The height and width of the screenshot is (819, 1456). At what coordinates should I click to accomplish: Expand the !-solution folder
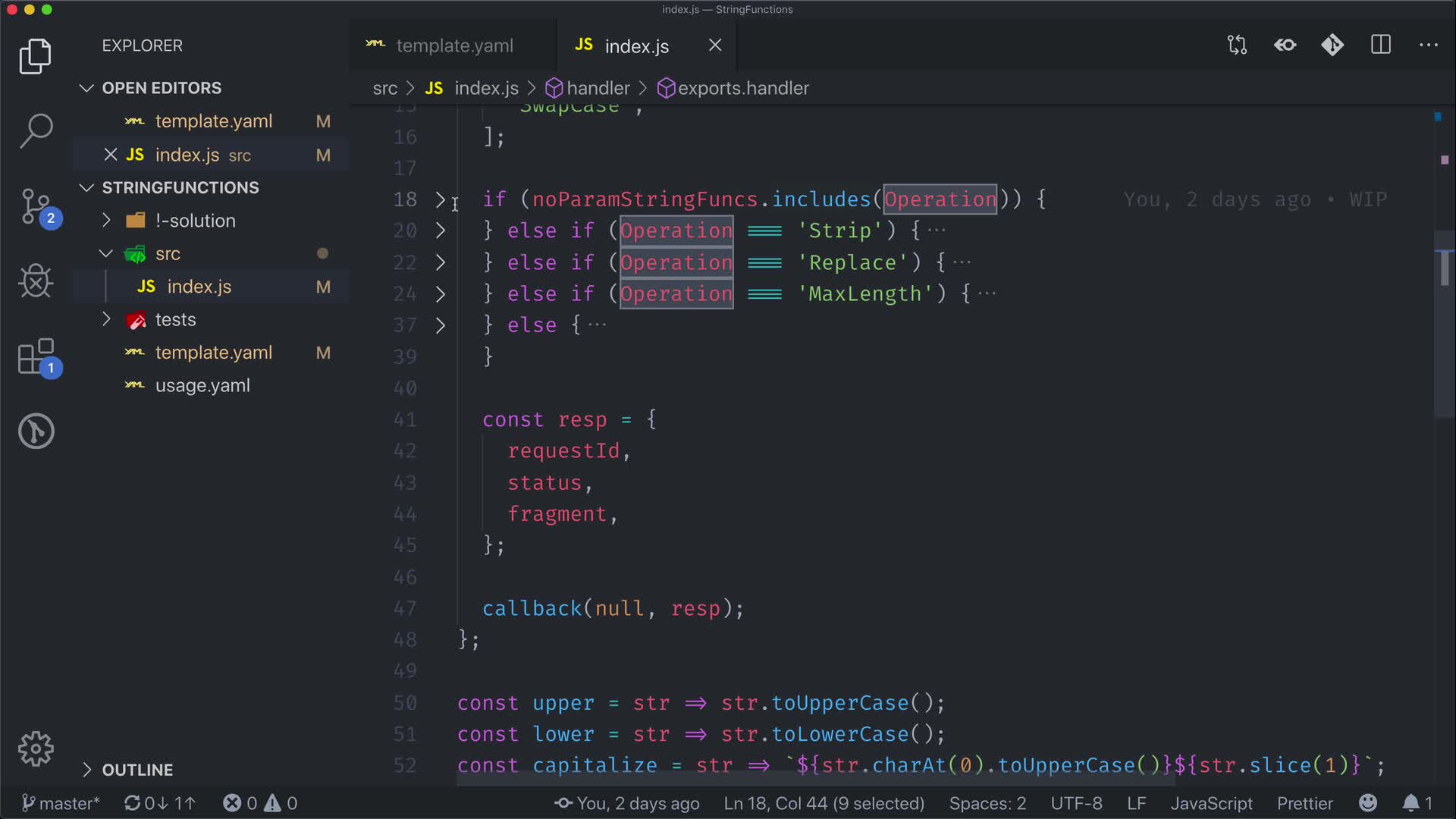pyautogui.click(x=107, y=221)
